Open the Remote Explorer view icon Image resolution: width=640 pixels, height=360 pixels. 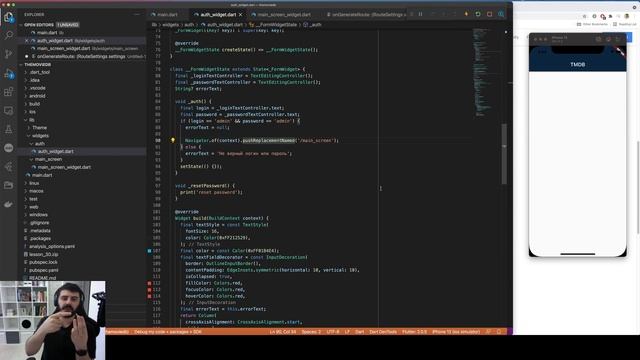point(8,111)
